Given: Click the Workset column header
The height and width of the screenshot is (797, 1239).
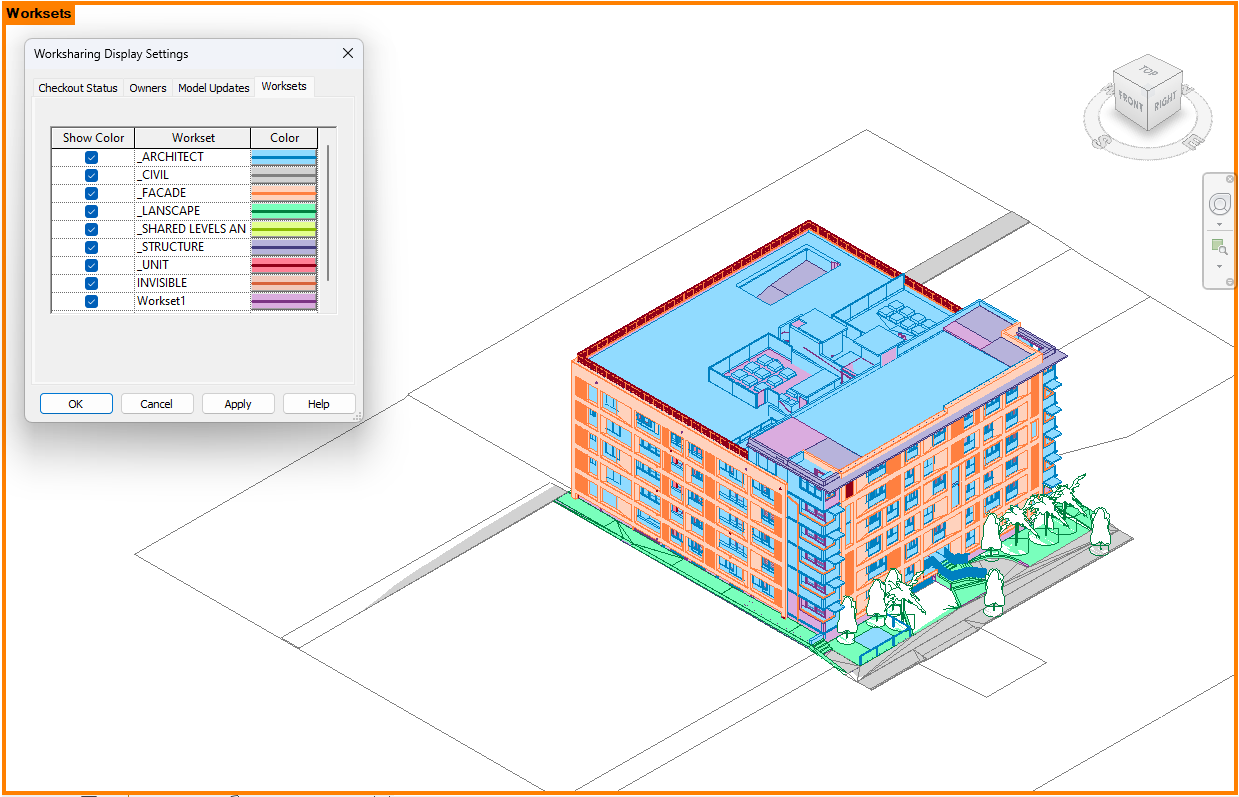Looking at the screenshot, I should (193, 138).
